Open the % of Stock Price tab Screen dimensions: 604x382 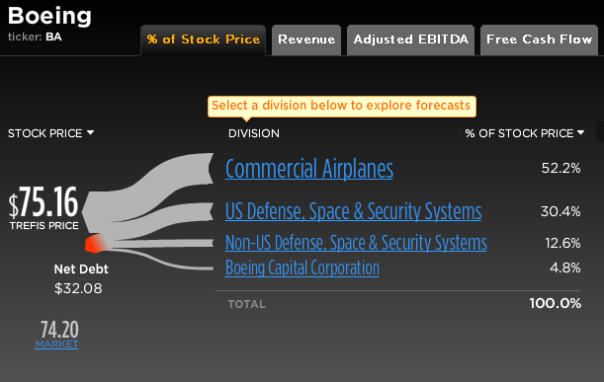click(203, 40)
